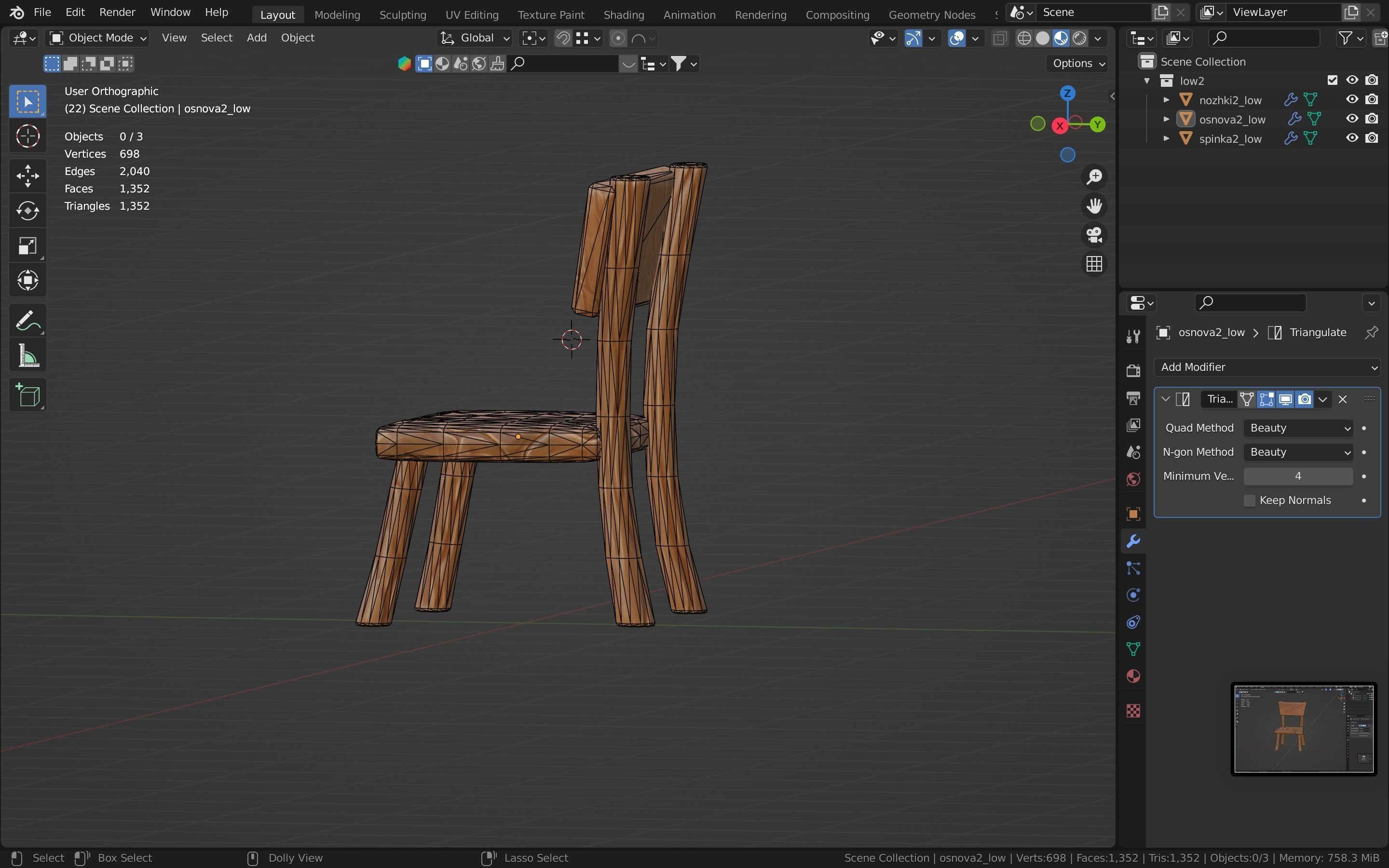Image resolution: width=1389 pixels, height=868 pixels.
Task: Switch to the Shading workspace tab
Action: coord(623,14)
